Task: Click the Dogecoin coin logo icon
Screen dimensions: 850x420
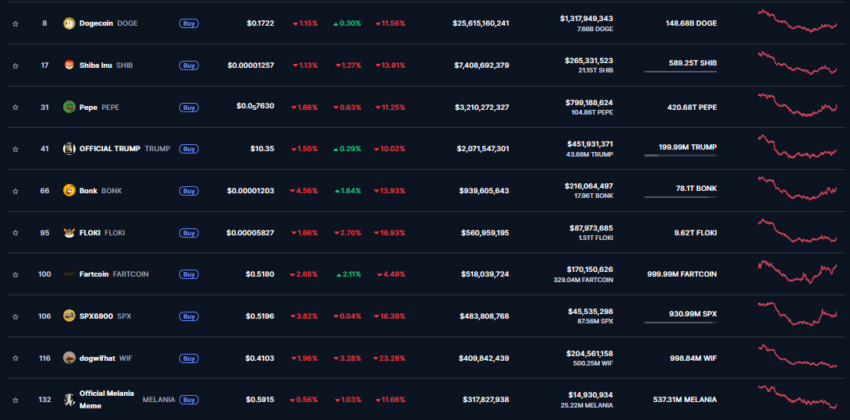Action: pos(69,22)
